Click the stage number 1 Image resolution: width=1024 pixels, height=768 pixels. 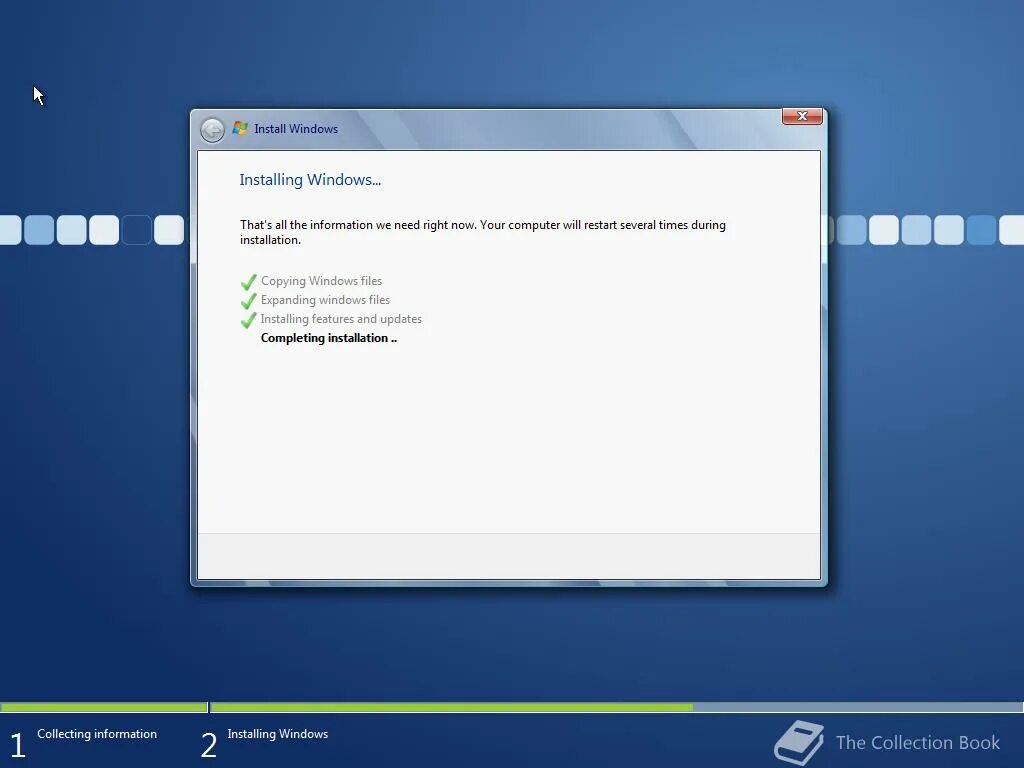(18, 745)
